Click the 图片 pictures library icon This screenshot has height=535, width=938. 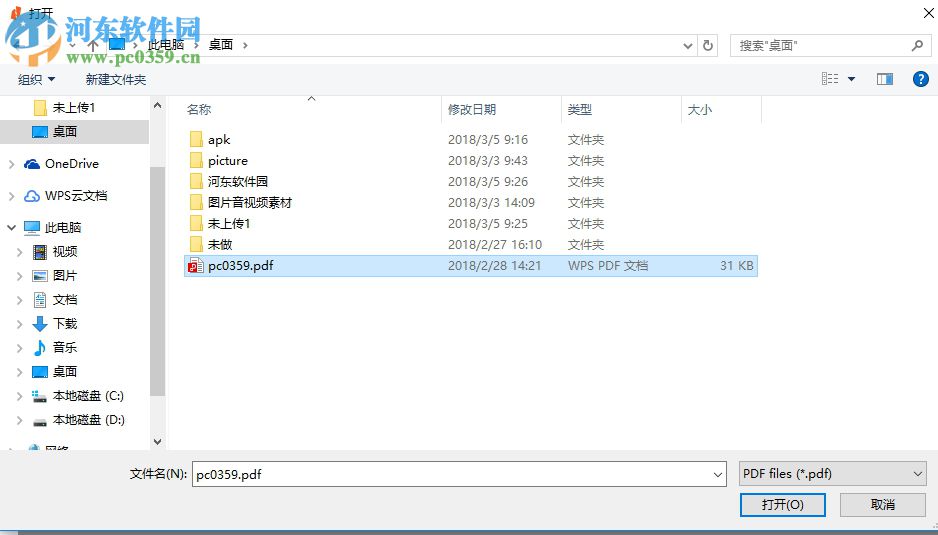click(39, 276)
